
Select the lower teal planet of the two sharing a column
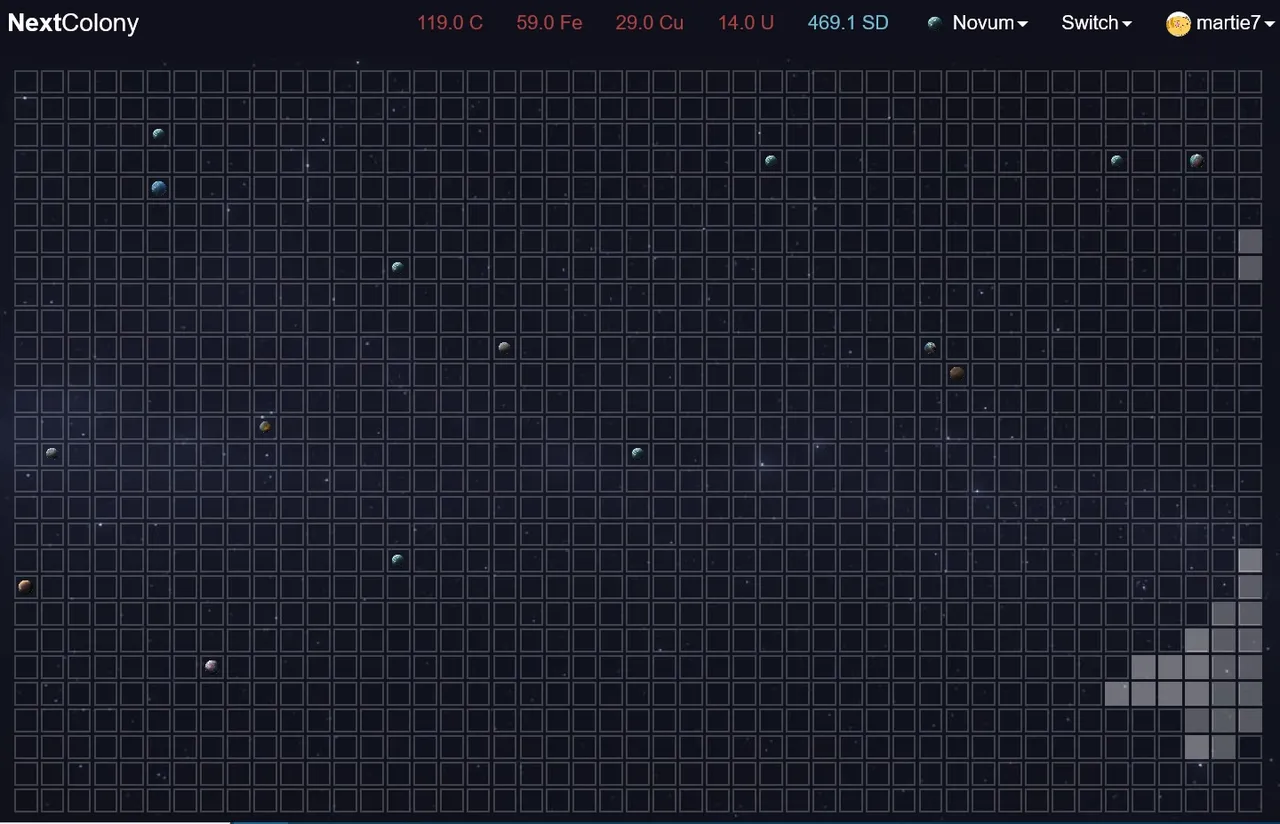pos(397,559)
